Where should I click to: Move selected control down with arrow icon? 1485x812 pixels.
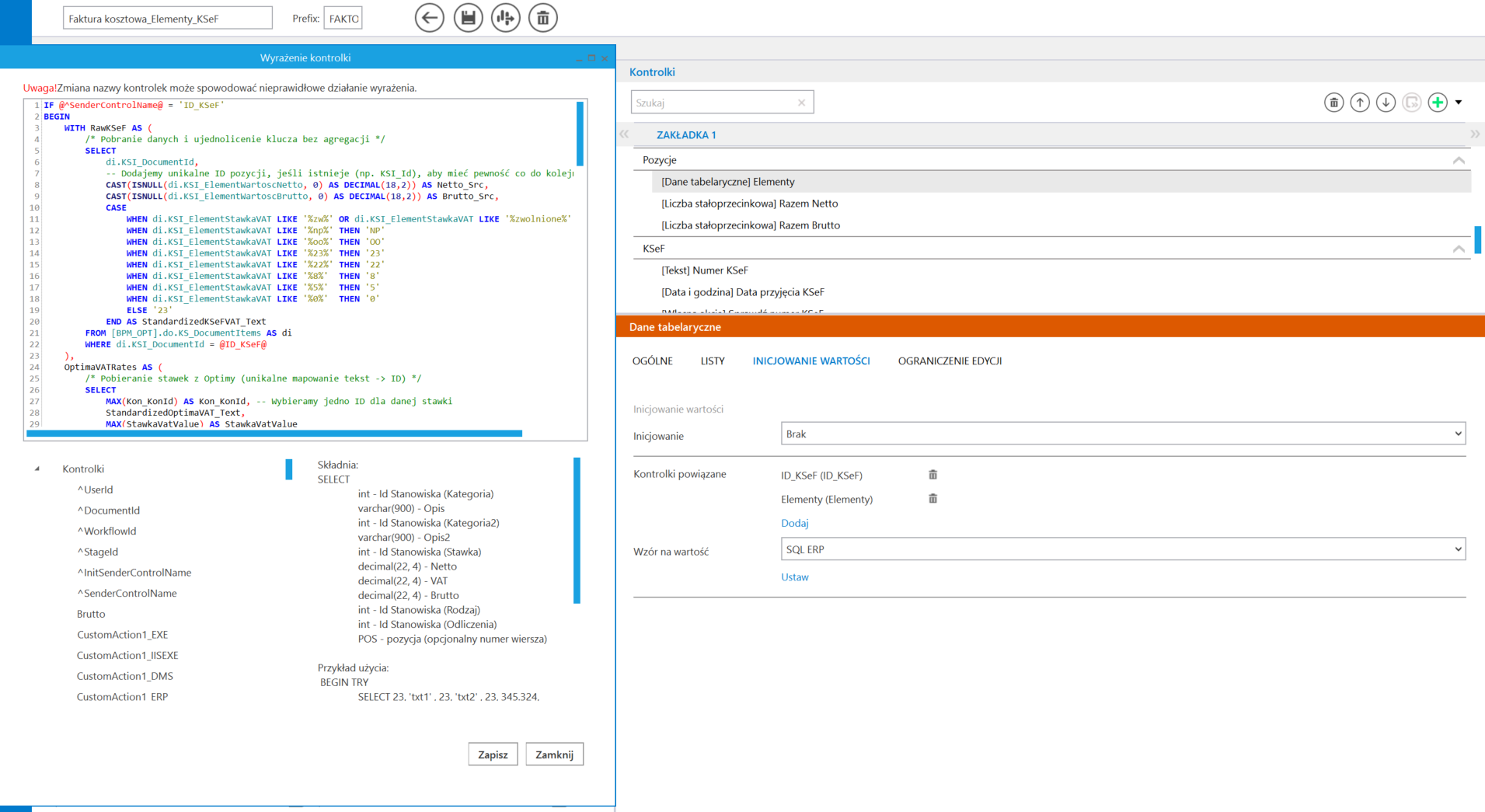coord(1385,103)
